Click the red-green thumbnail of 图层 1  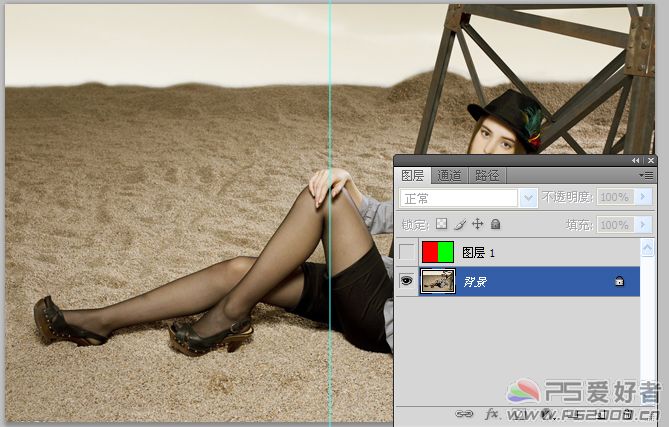pyautogui.click(x=438, y=253)
